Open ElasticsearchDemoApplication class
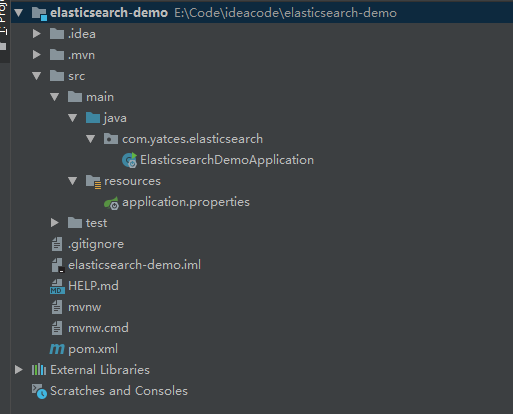Screen dimensions: 513x414 pos(227,160)
